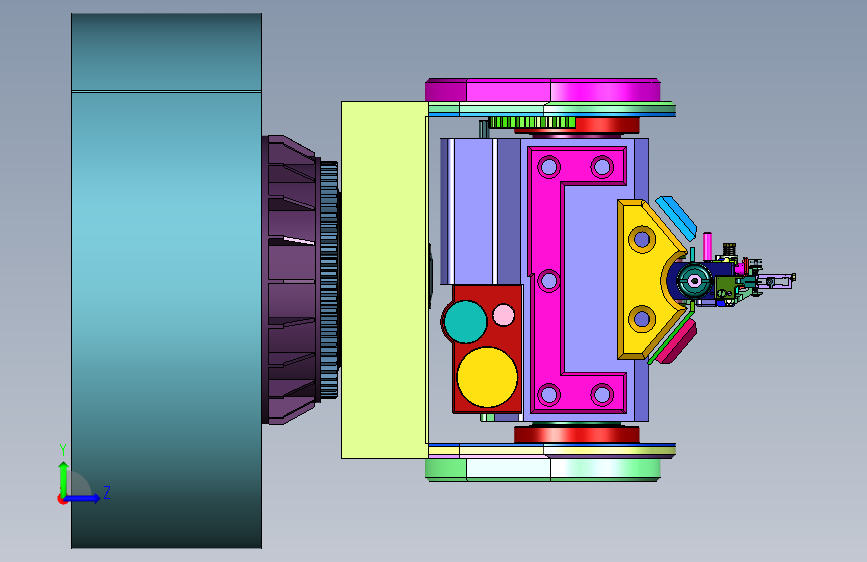Click the Z axis of the triad
This screenshot has width=867, height=562.
[83, 497]
